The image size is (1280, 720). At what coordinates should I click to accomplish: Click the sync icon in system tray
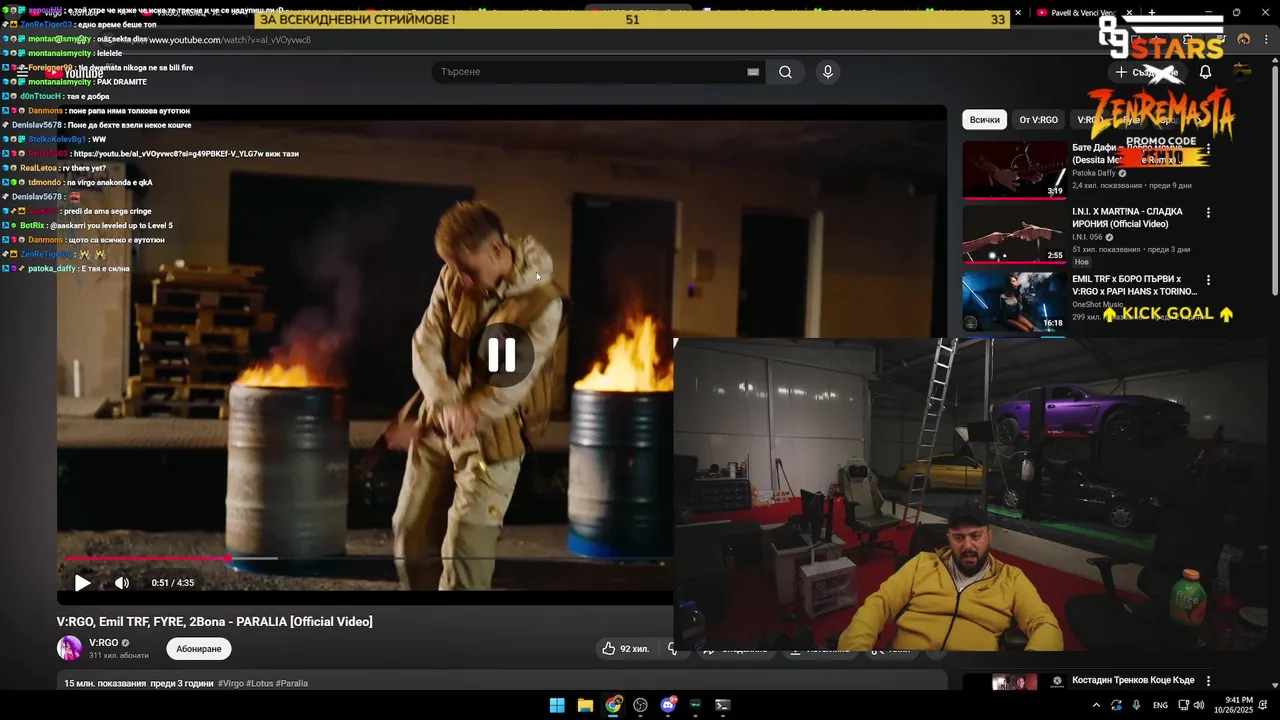(x=1116, y=705)
